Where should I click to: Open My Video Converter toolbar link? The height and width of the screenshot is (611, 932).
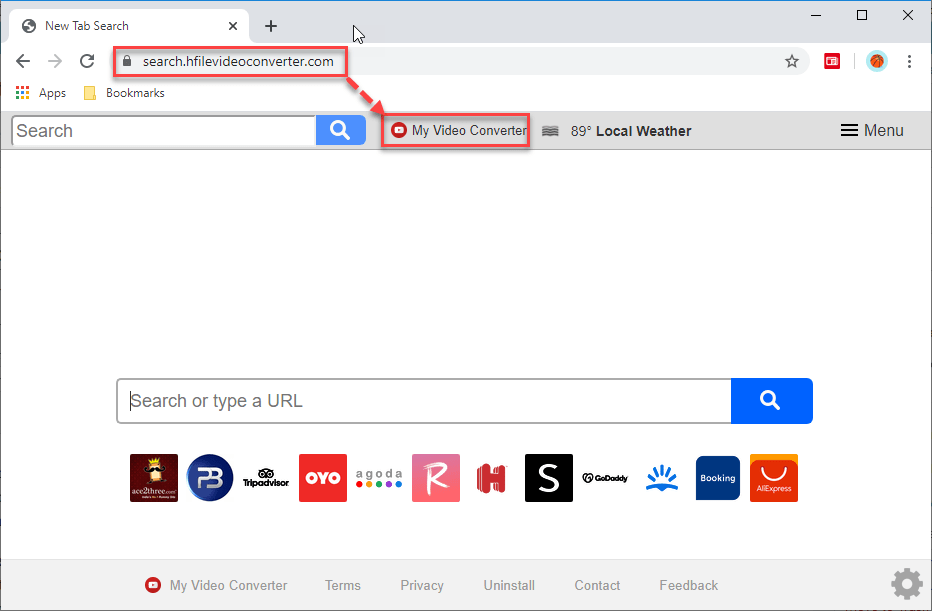tap(458, 130)
